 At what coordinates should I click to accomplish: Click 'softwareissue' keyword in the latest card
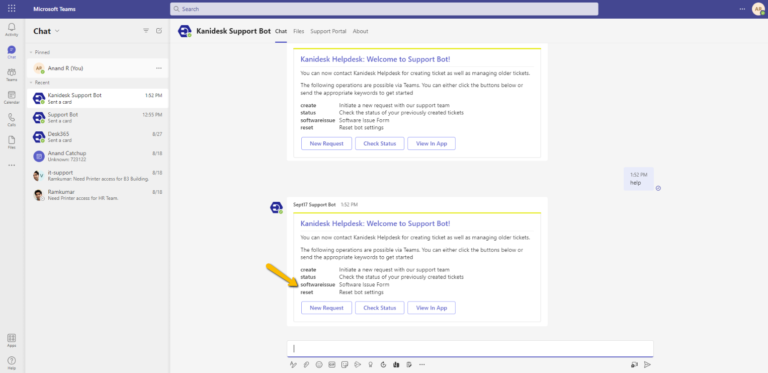coord(317,284)
